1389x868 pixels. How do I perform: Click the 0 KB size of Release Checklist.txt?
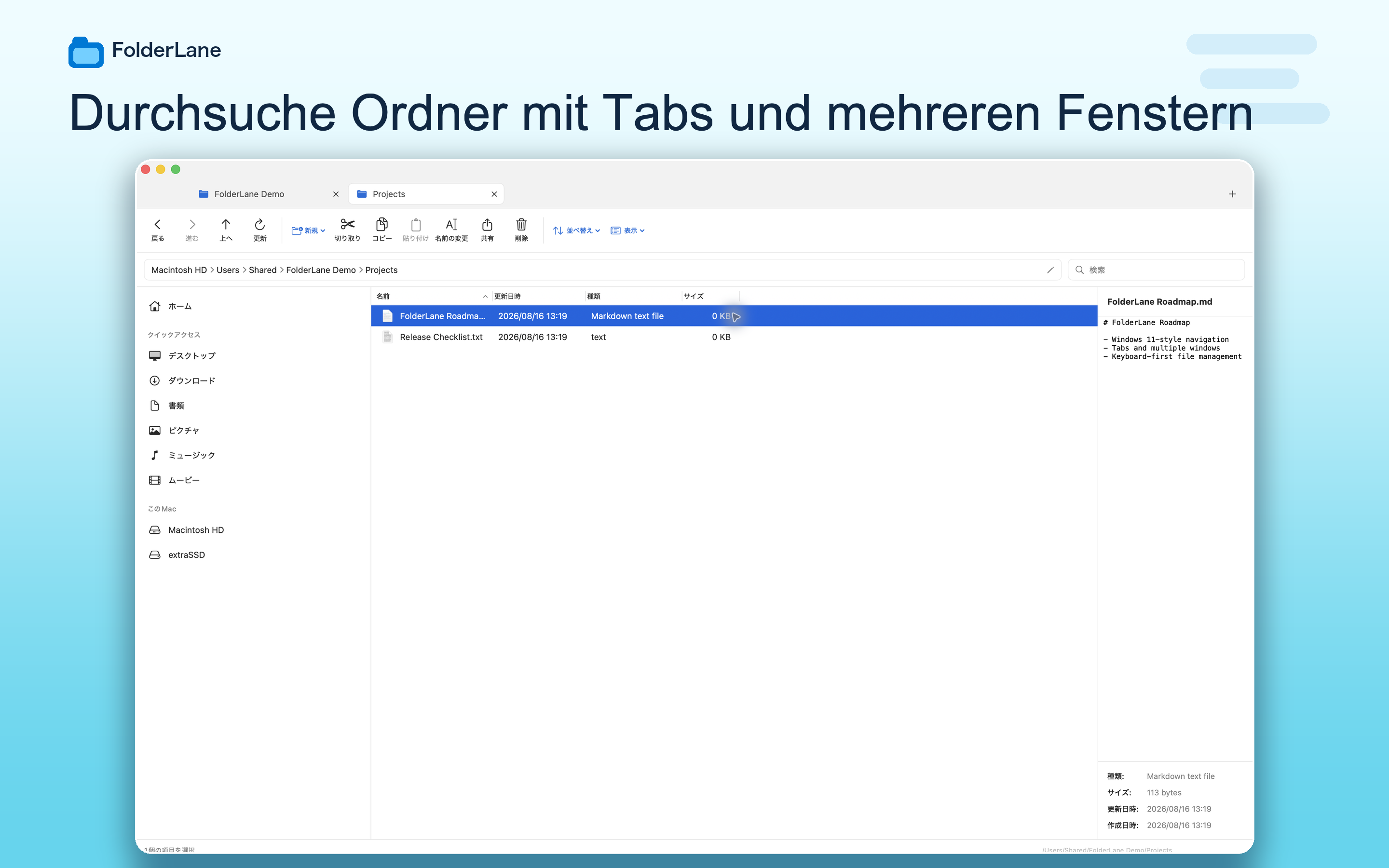(721, 337)
